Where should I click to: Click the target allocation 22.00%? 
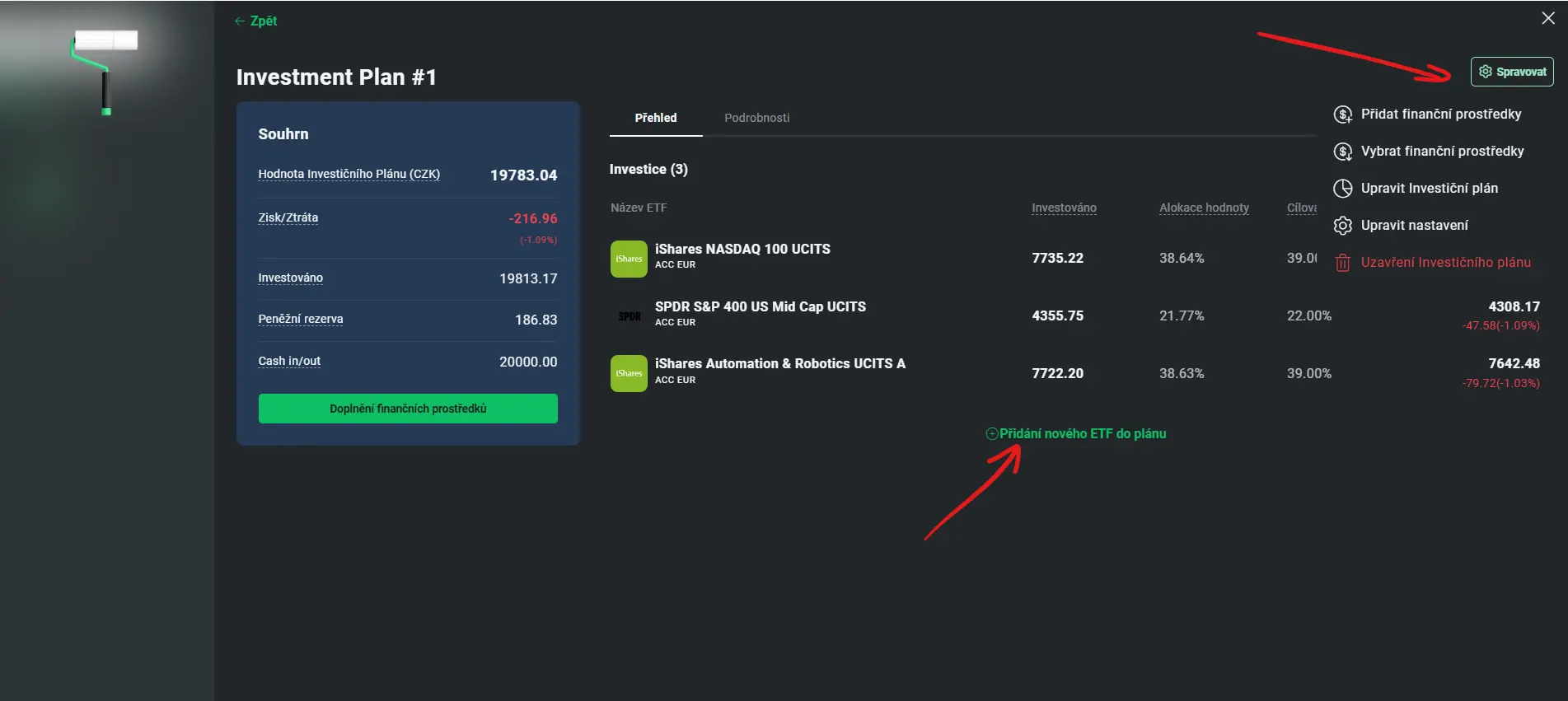1309,315
